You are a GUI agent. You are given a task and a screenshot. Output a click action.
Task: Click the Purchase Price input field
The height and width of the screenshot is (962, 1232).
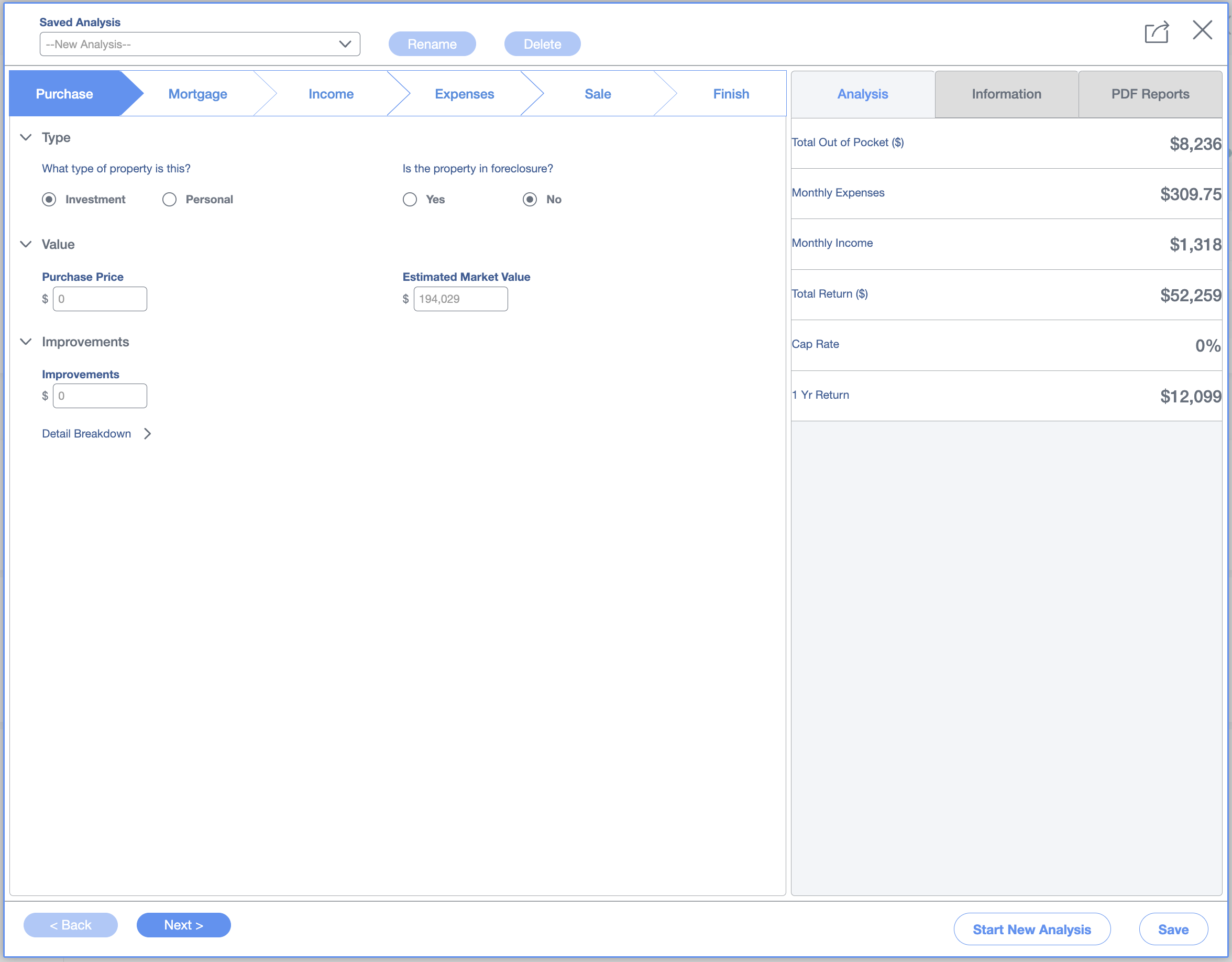100,299
